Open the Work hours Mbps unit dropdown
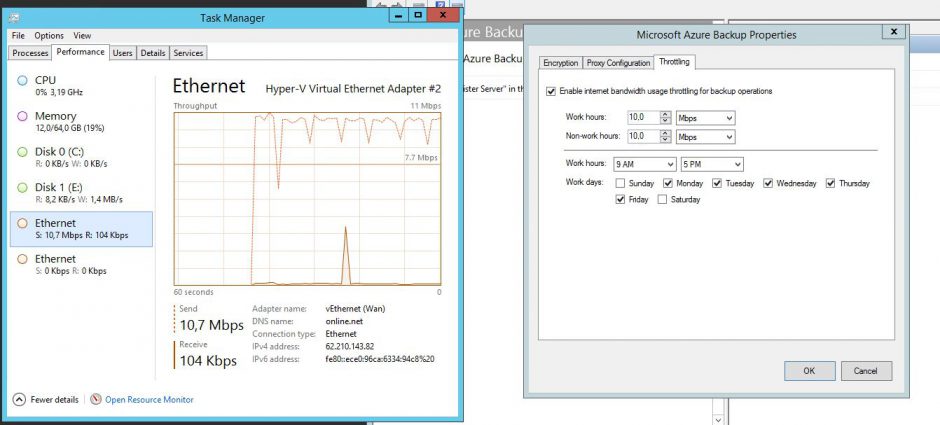Image resolution: width=940 pixels, height=425 pixels. tap(705, 118)
